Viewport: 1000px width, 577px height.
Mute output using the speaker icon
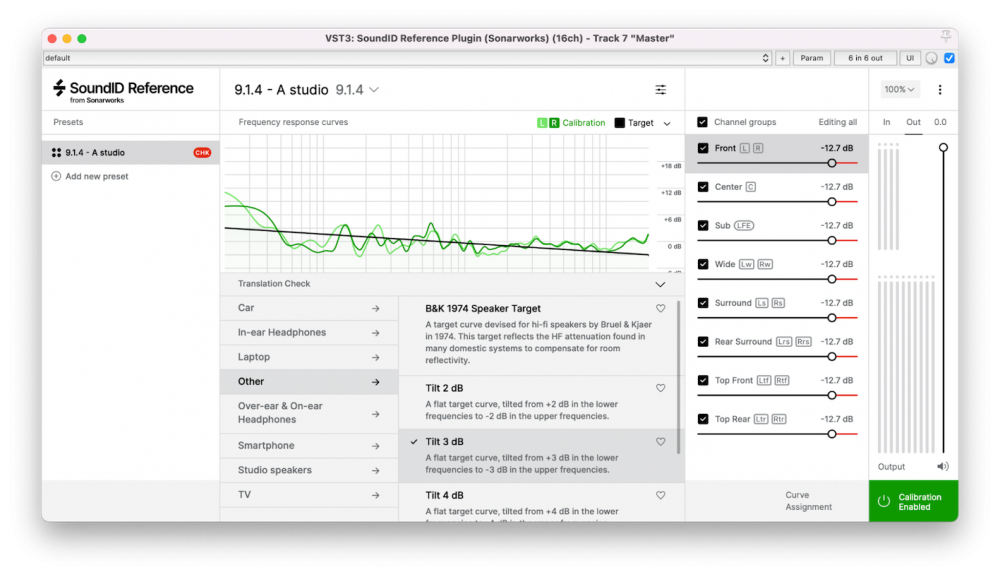(942, 466)
